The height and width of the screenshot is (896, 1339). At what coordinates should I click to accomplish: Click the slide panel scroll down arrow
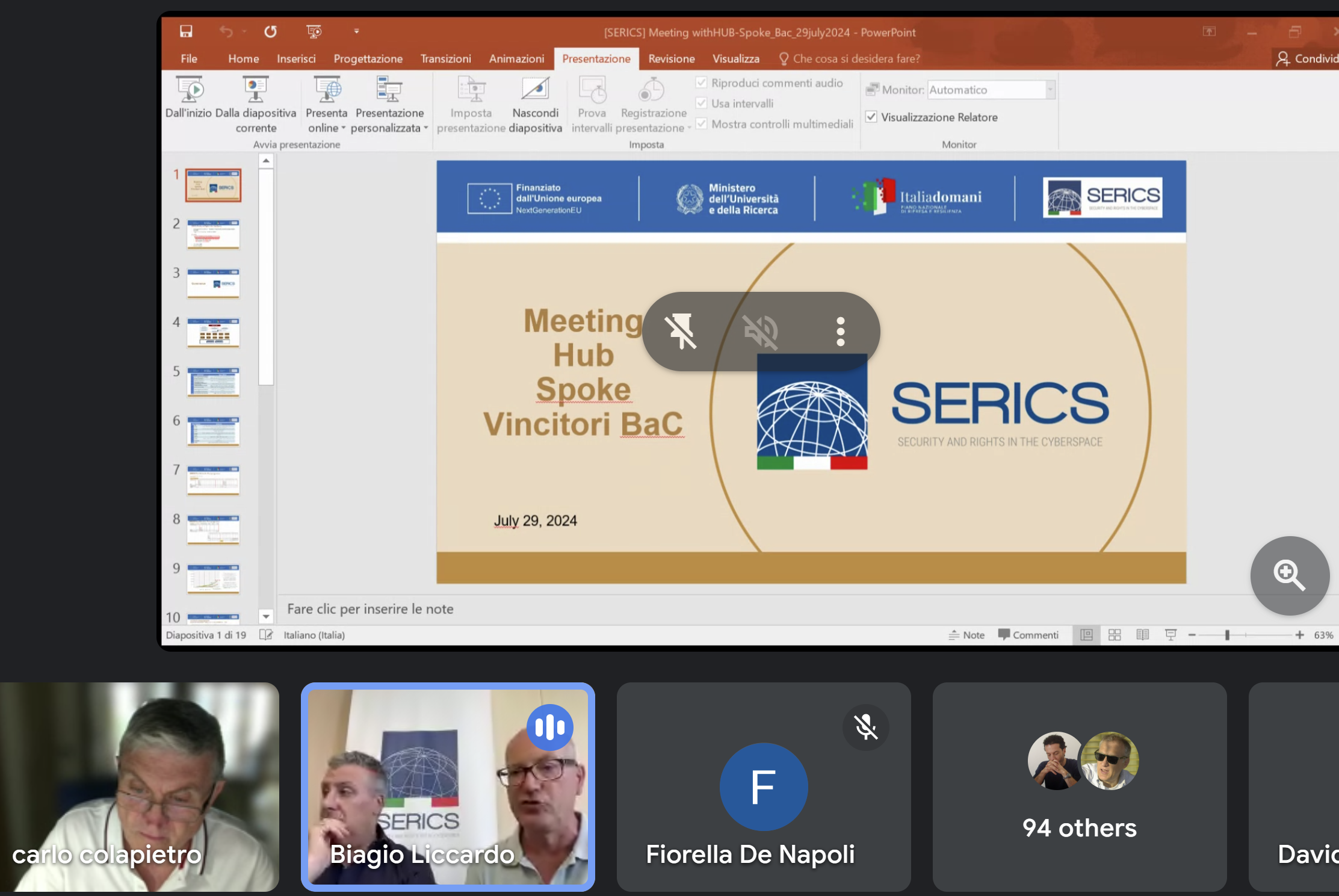point(265,616)
